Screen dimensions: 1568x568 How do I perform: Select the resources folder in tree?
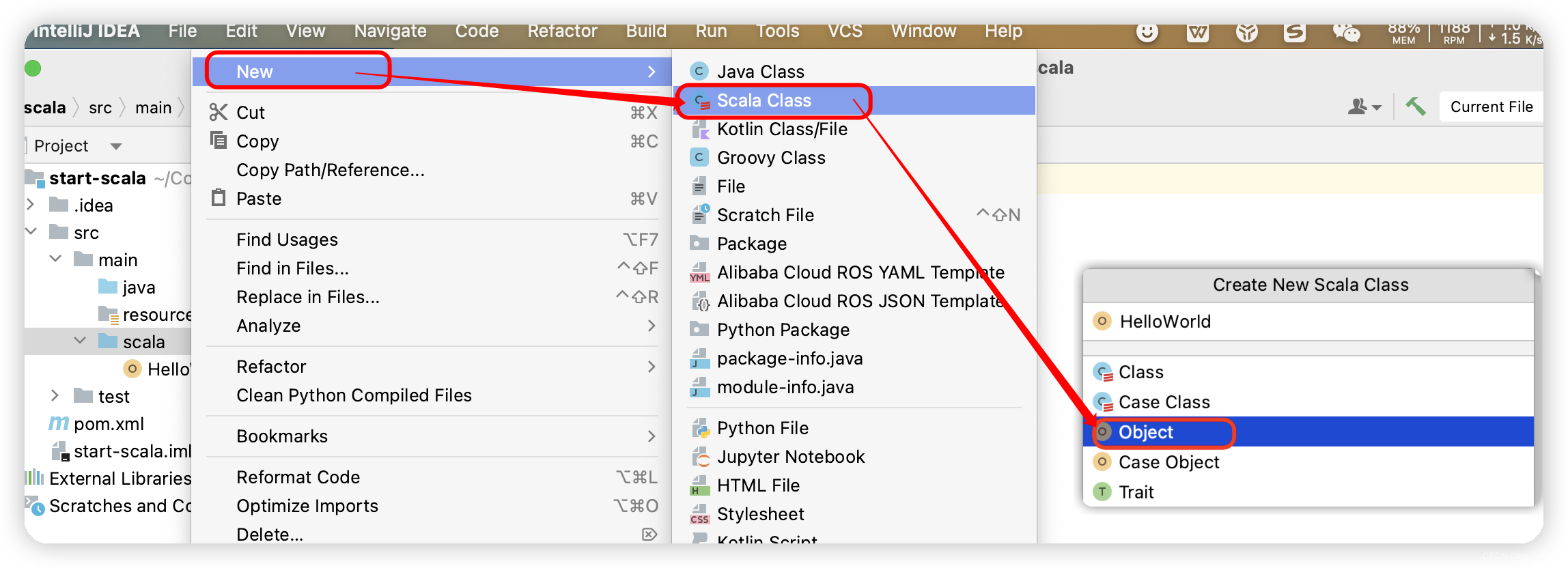tap(145, 314)
